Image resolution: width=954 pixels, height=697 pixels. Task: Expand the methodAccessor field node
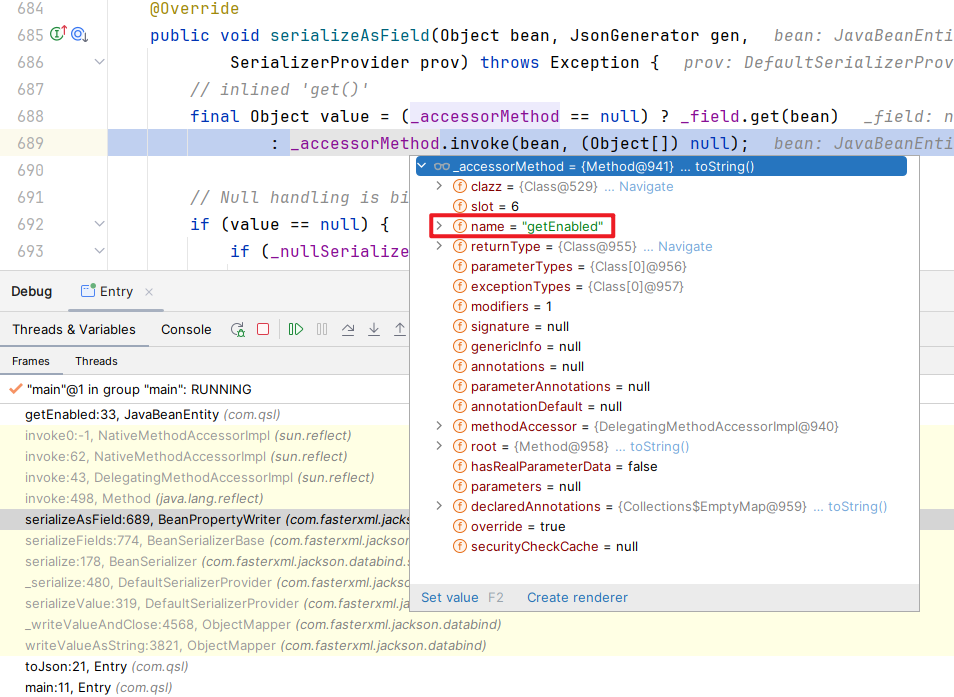[438, 426]
